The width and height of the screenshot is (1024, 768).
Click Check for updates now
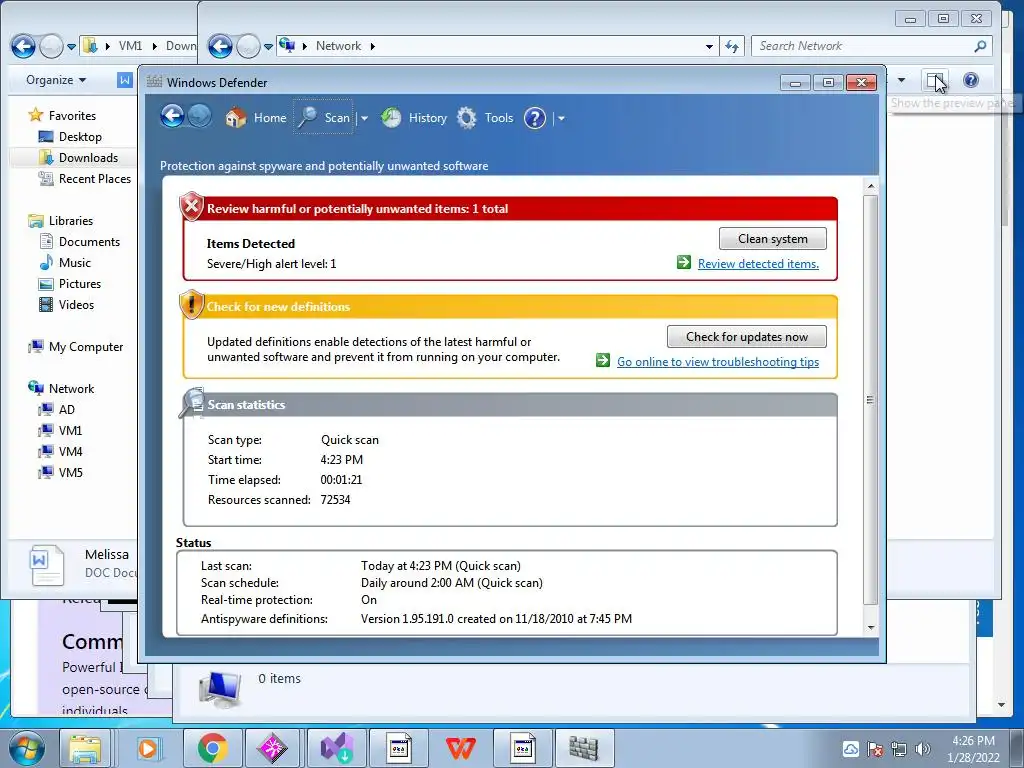[x=746, y=336]
